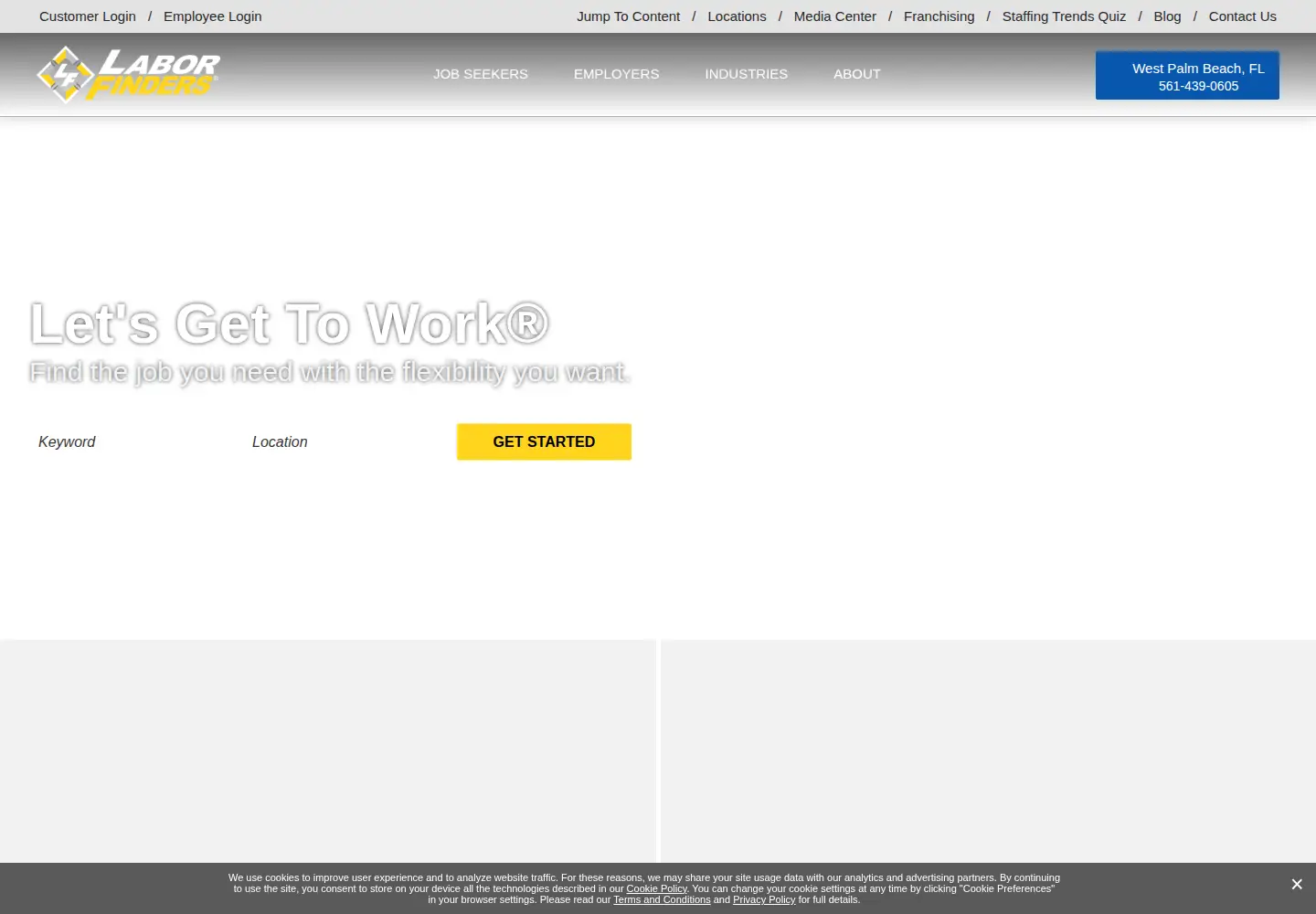
Task: Open the Employers menu
Action: 616,74
